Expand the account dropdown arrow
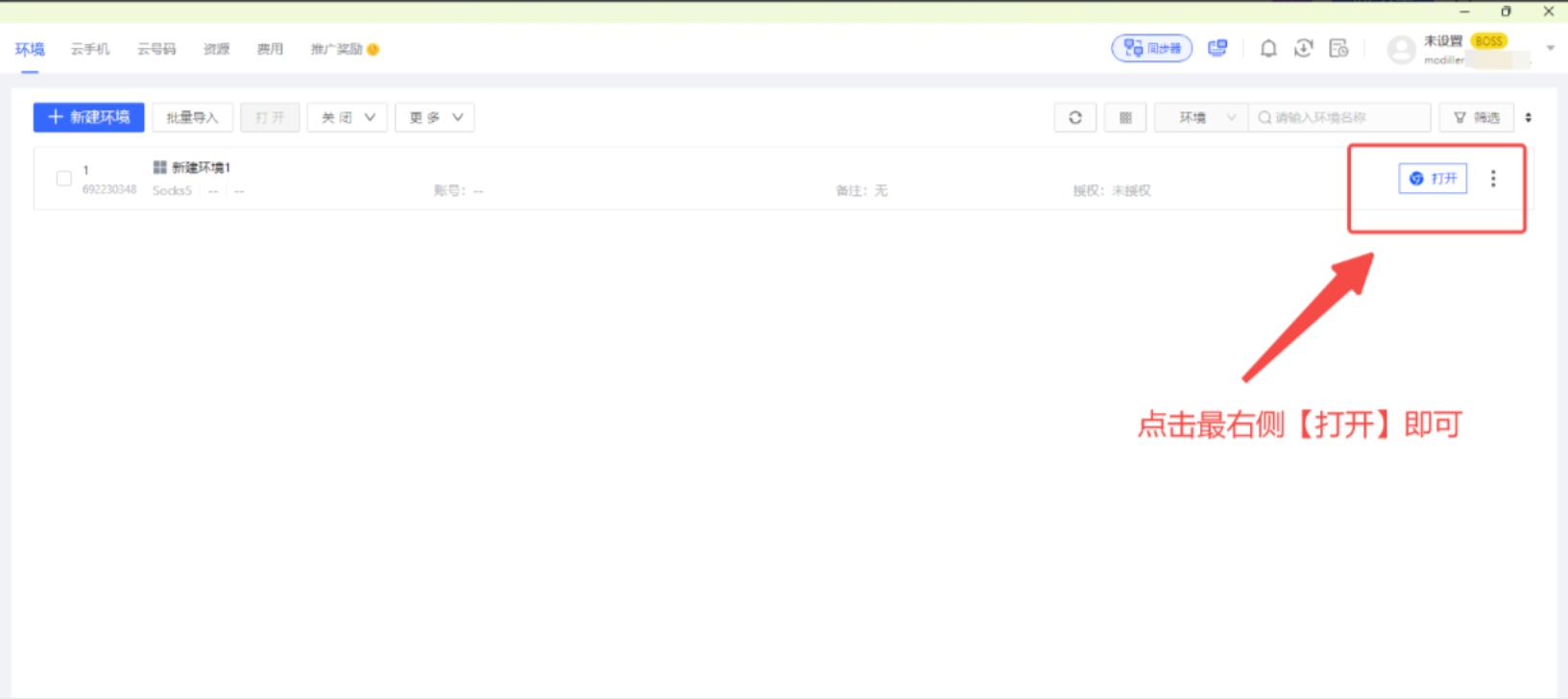 click(1550, 48)
